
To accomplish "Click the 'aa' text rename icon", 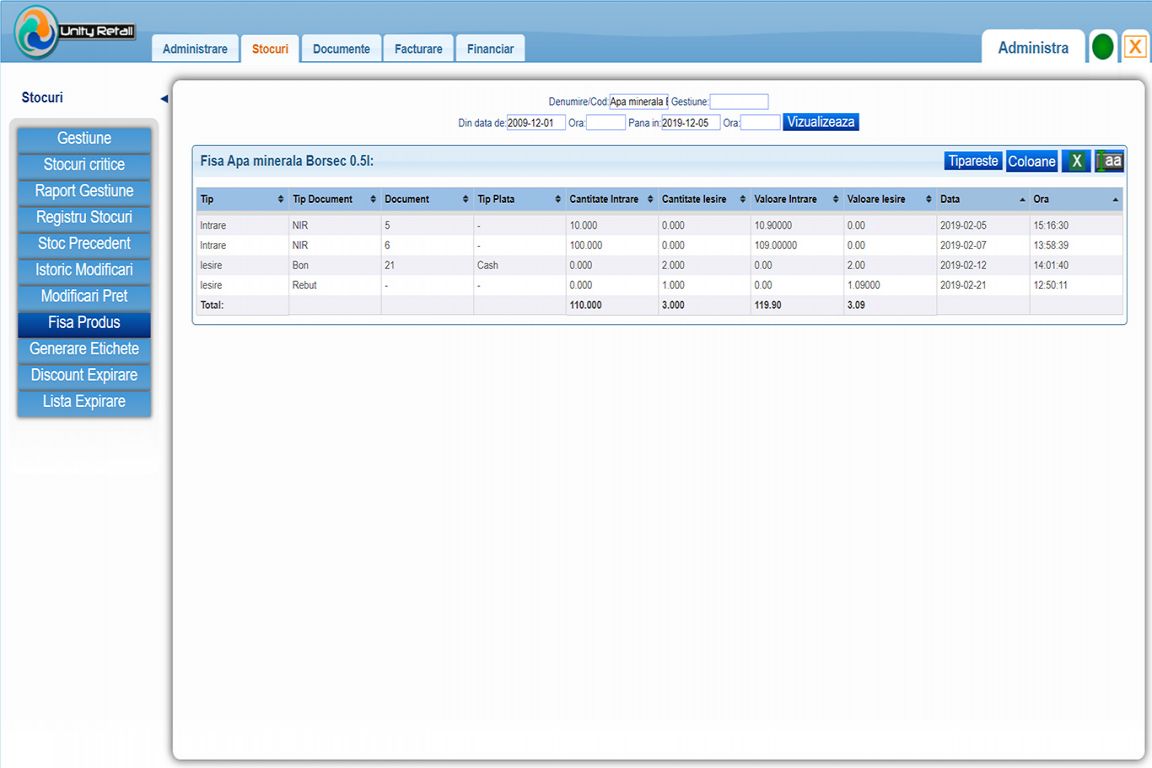I will [1109, 162].
